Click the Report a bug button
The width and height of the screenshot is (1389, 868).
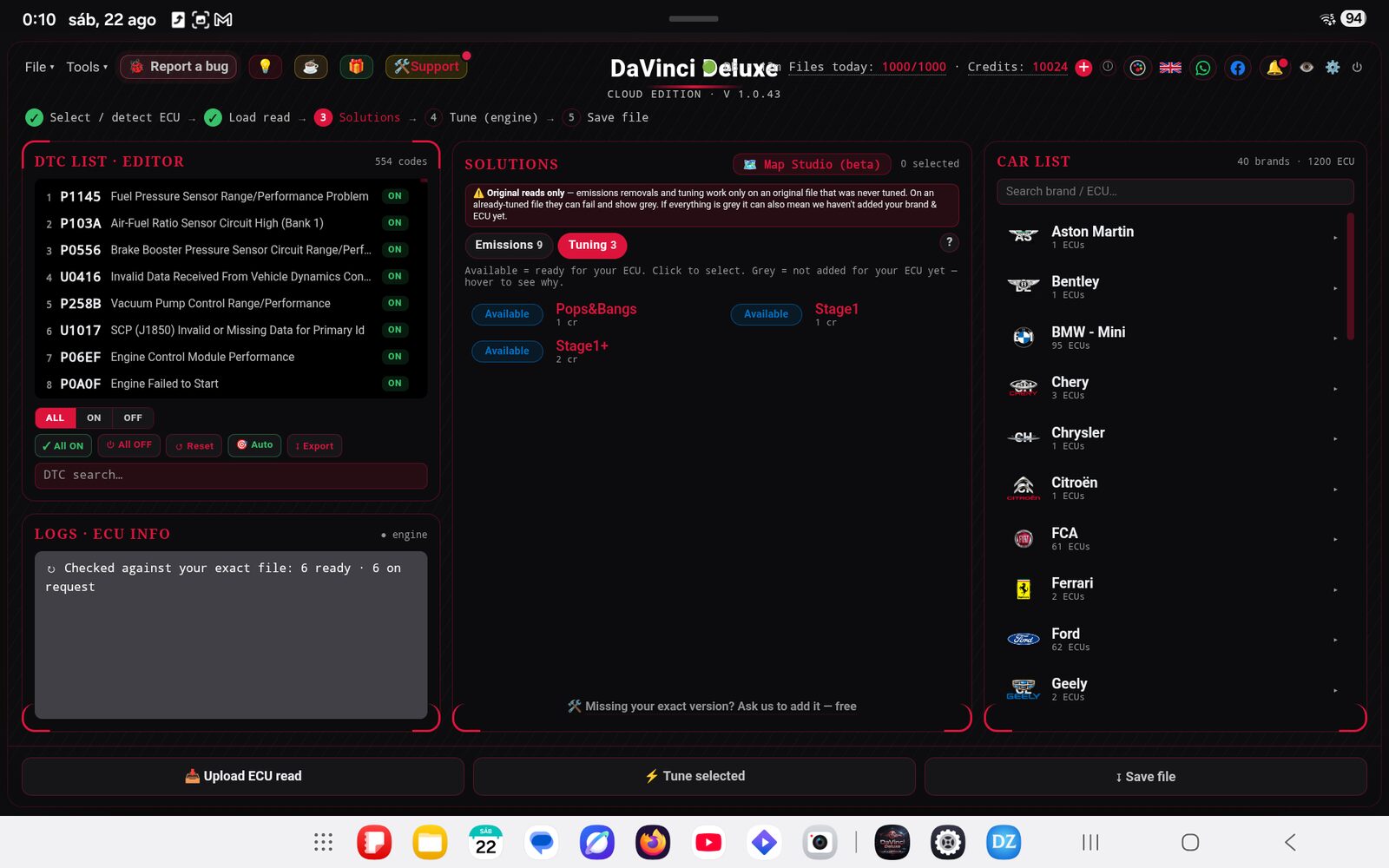click(x=180, y=67)
